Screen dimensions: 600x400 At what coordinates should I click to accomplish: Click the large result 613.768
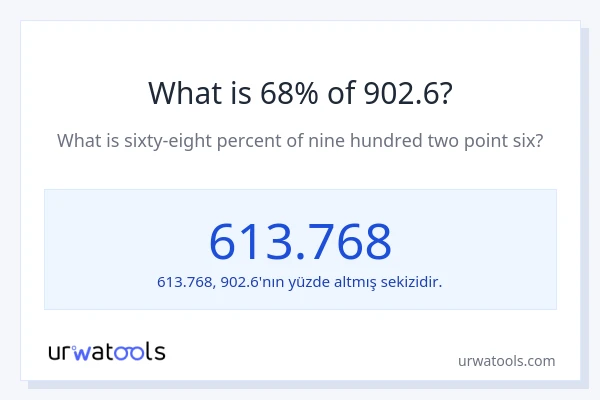tap(300, 241)
